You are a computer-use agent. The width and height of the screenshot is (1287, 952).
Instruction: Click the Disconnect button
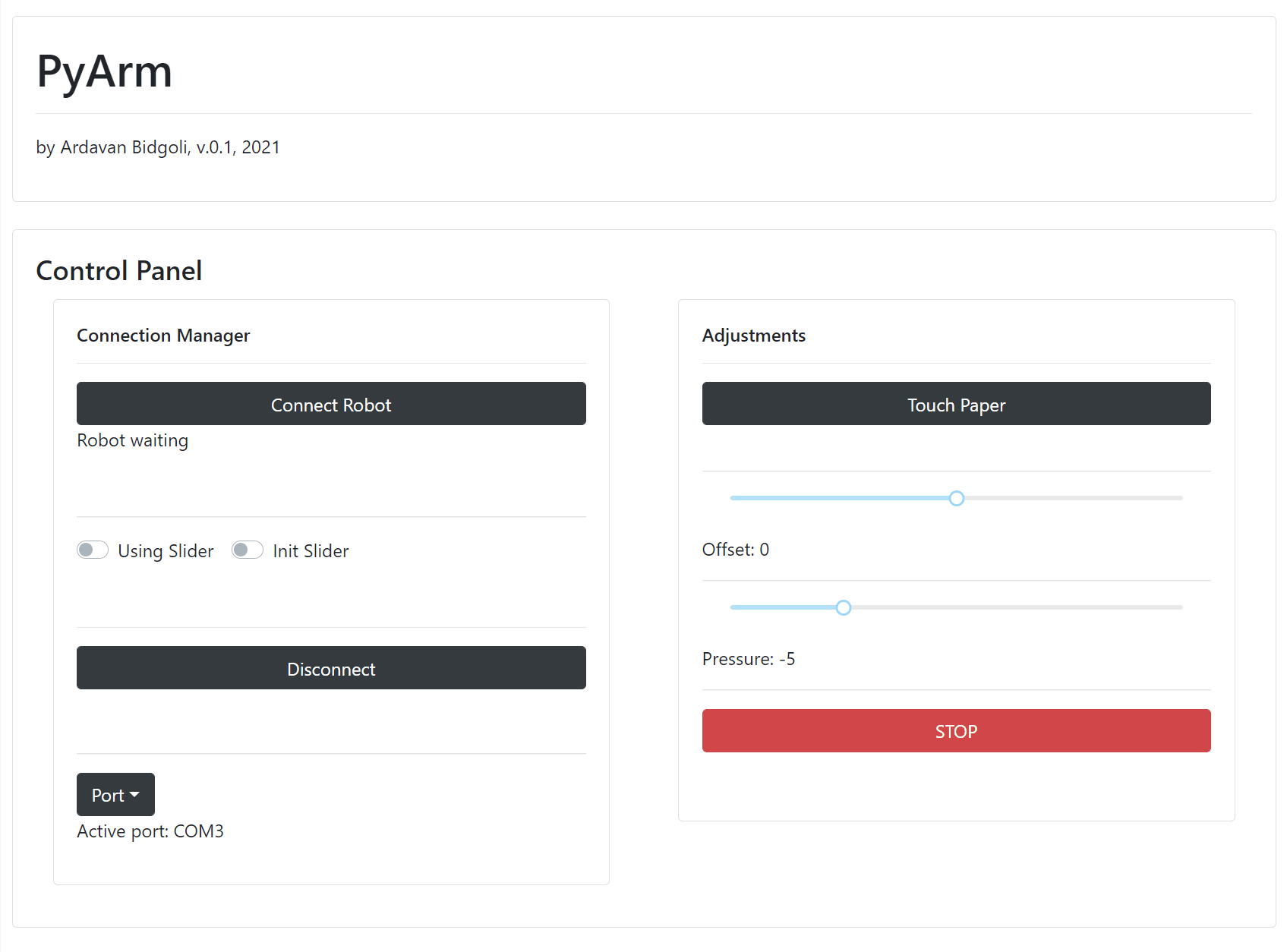[331, 668]
